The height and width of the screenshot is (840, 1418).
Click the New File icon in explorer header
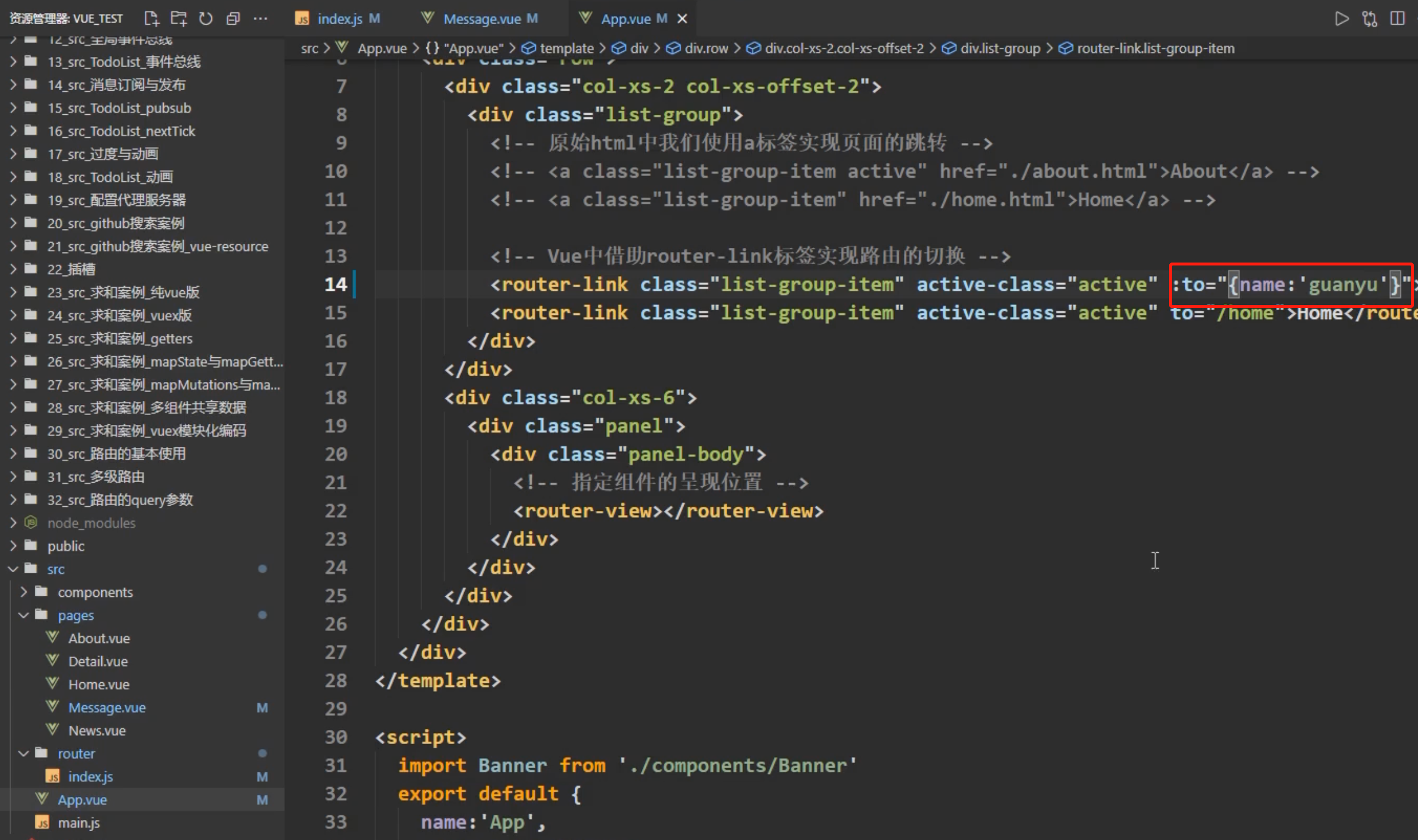pyautogui.click(x=151, y=18)
